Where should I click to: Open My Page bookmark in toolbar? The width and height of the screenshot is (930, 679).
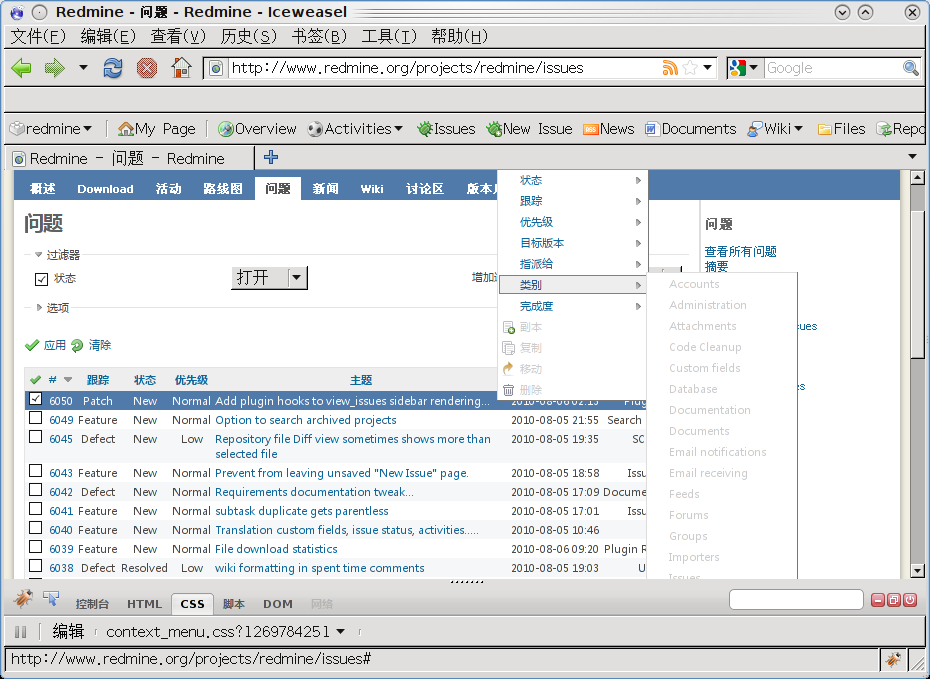[157, 129]
